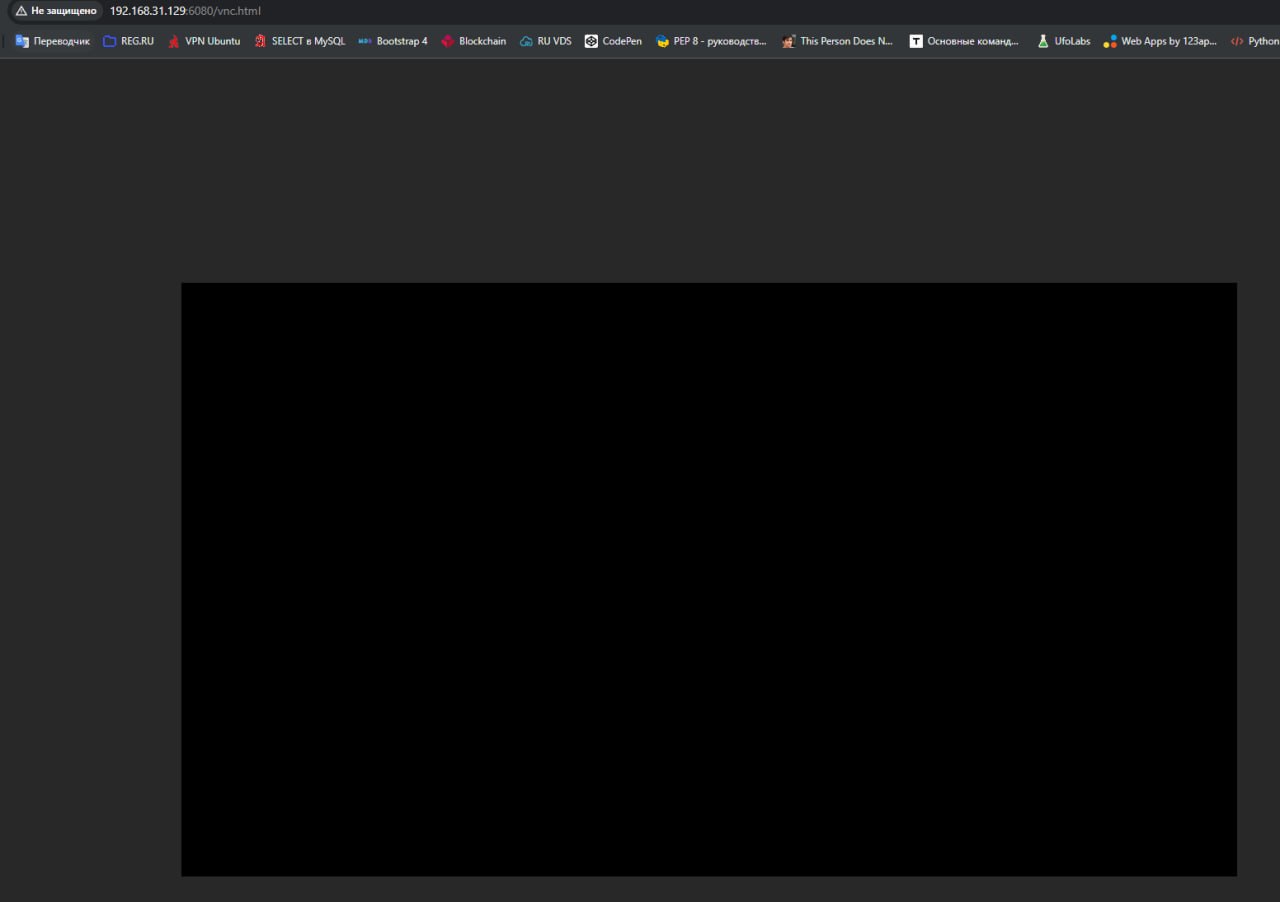This screenshot has height=902, width=1280.
Task: Click the 192.168.31.129 address in URL bar
Action: coord(147,11)
